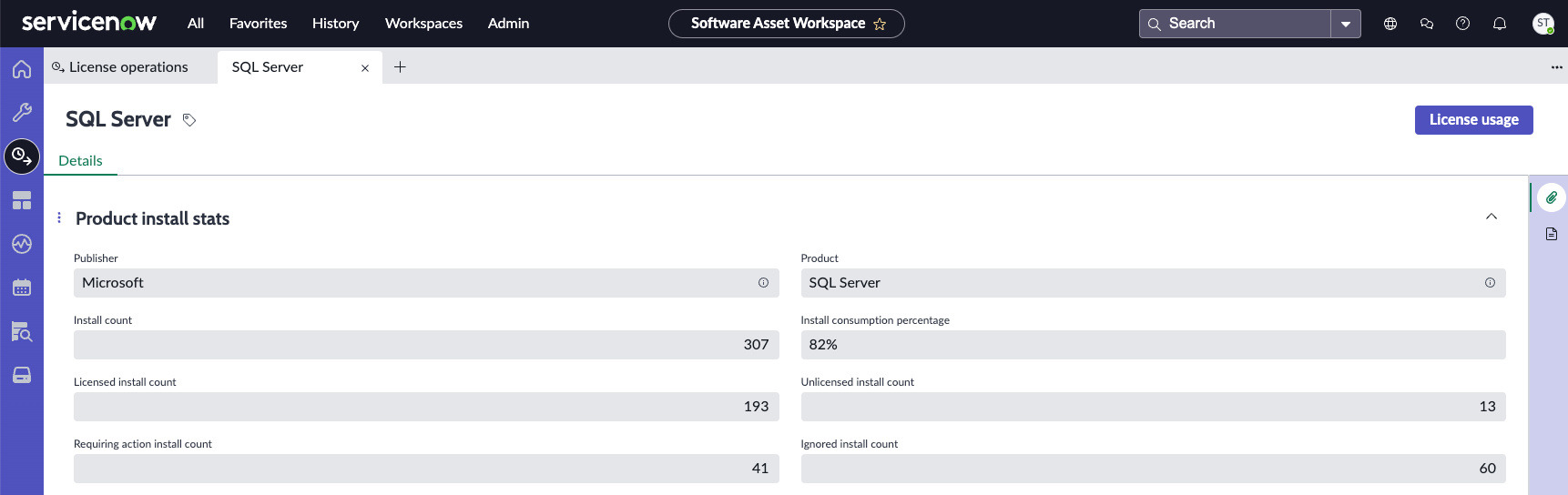This screenshot has width=1568, height=495.
Task: Open the building search sidebar icon
Action: 22,331
